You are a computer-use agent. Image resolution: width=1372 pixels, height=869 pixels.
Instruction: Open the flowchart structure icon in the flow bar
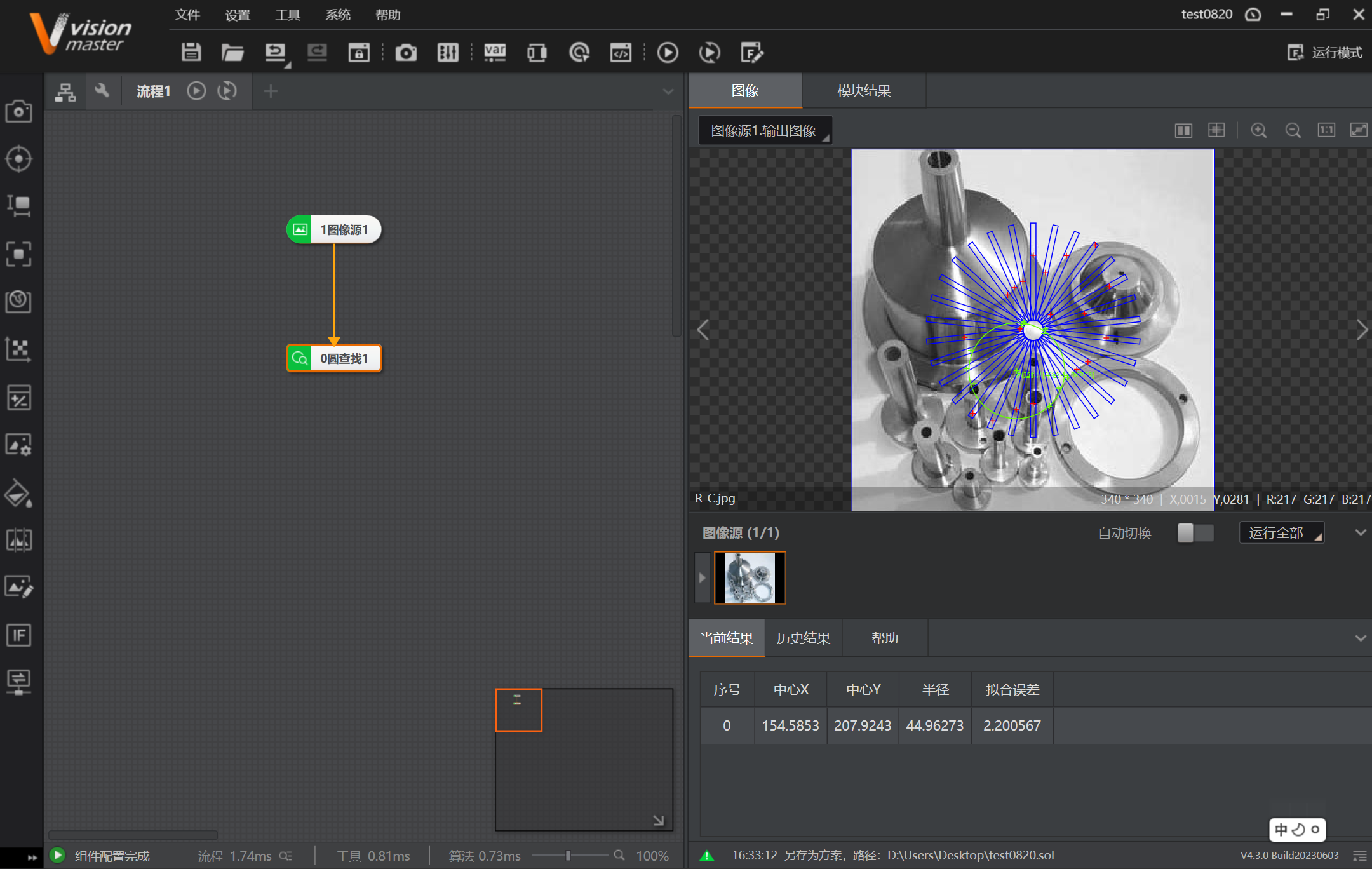tap(65, 91)
